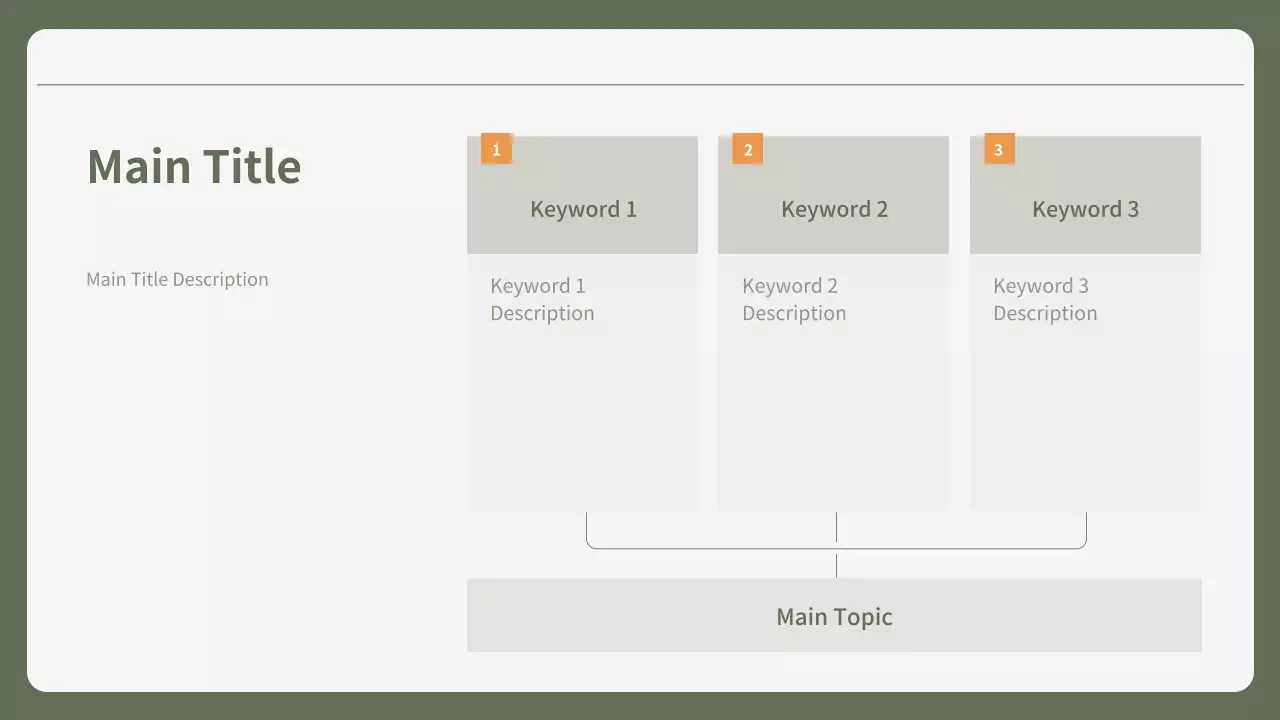Click the bracket connector line joining the columns

tap(710, 548)
